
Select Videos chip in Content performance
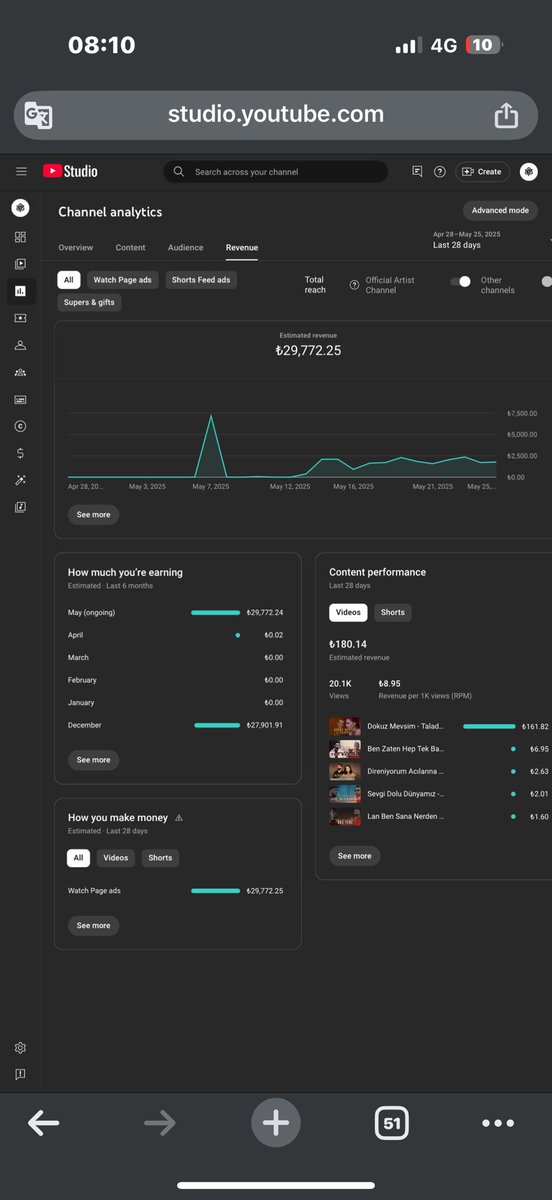click(348, 612)
